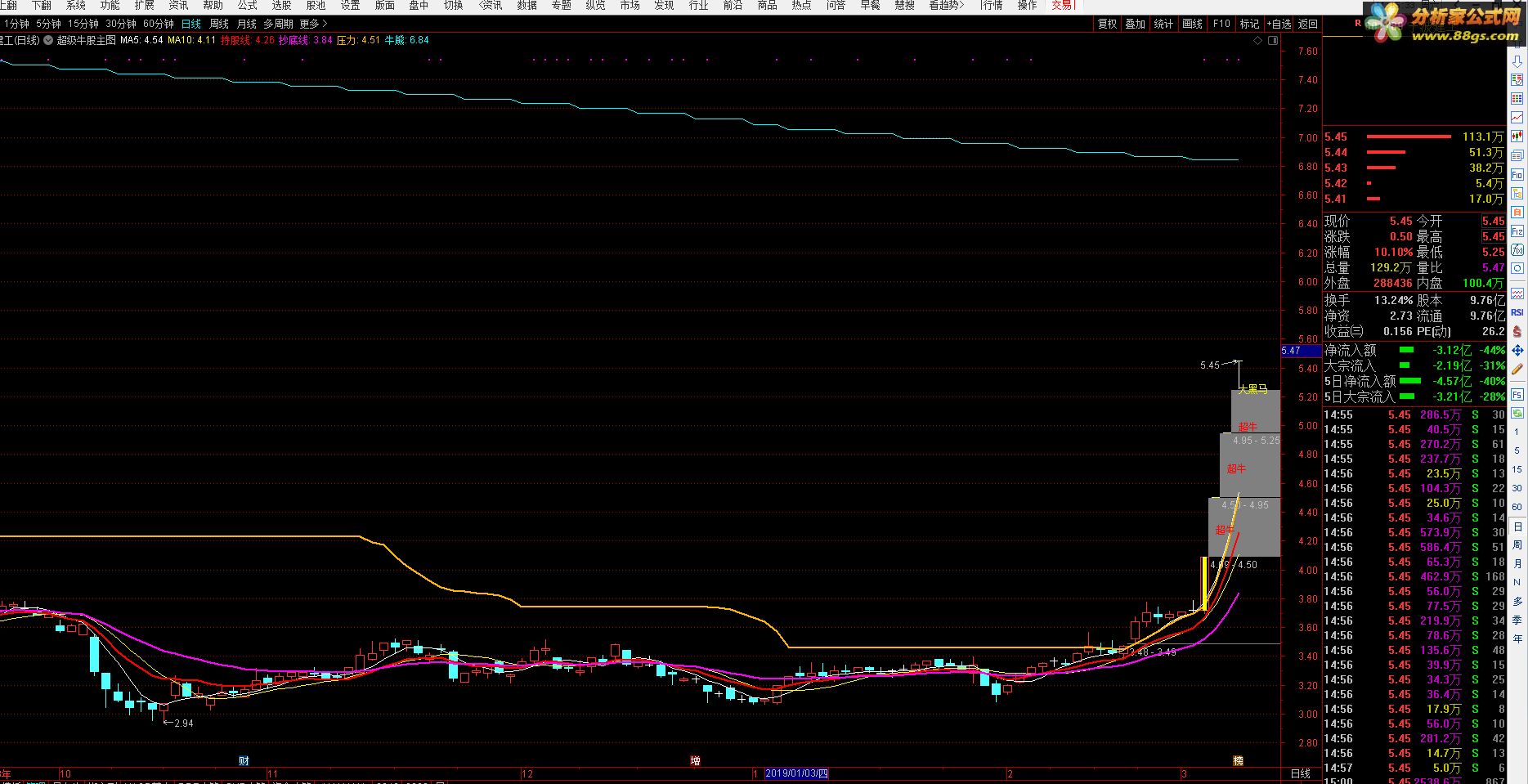Image resolution: width=1528 pixels, height=784 pixels.
Task: Select the RSI indicator icon
Action: point(1517,312)
